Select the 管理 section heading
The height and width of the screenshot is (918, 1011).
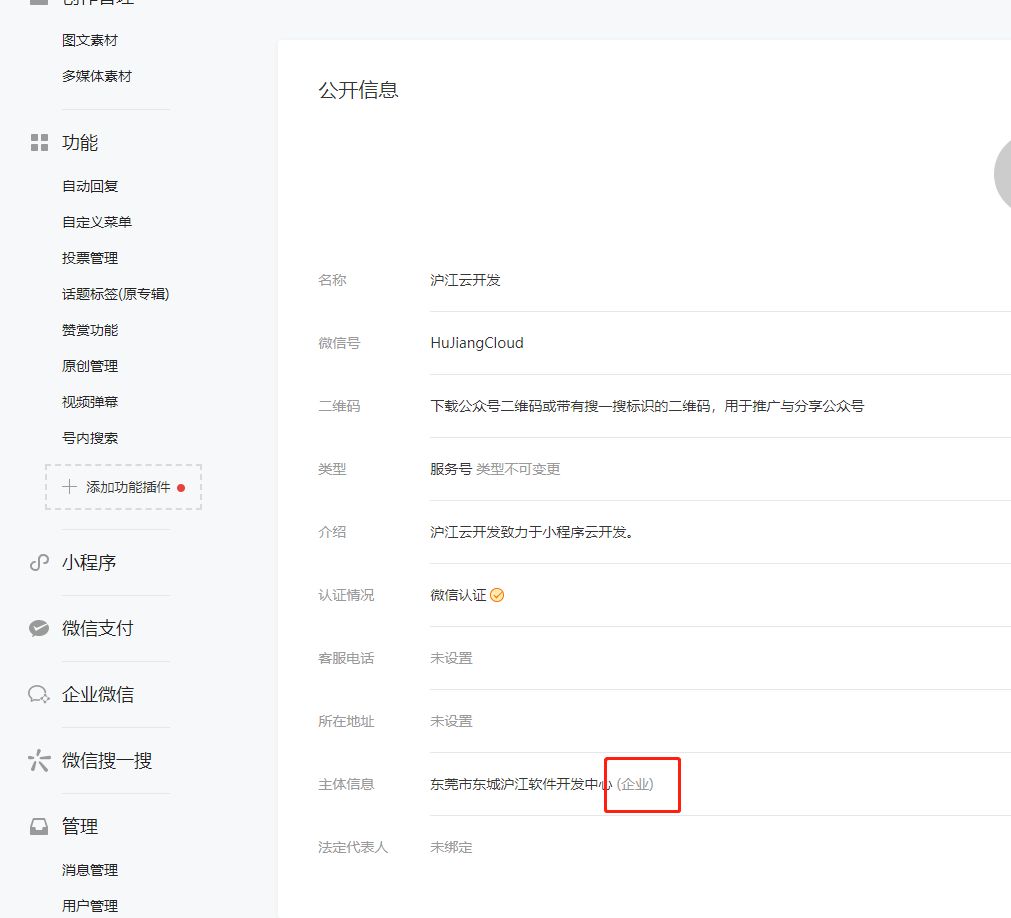pyautogui.click(x=80, y=826)
